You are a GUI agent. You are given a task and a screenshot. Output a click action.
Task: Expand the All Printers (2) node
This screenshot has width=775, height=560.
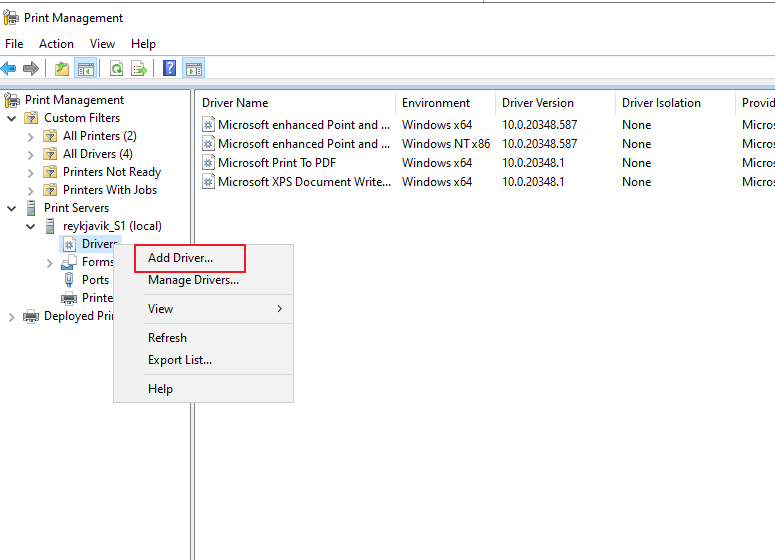[31, 136]
